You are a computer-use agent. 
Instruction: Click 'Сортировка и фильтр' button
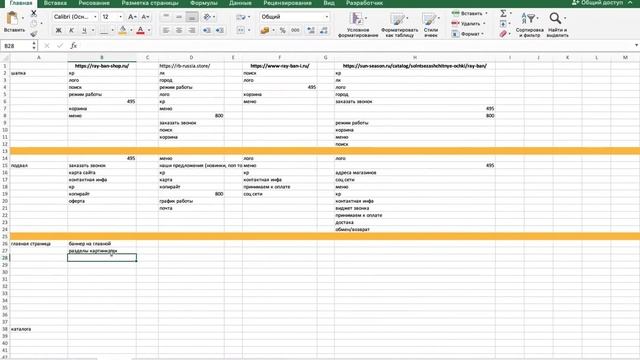coord(529,24)
